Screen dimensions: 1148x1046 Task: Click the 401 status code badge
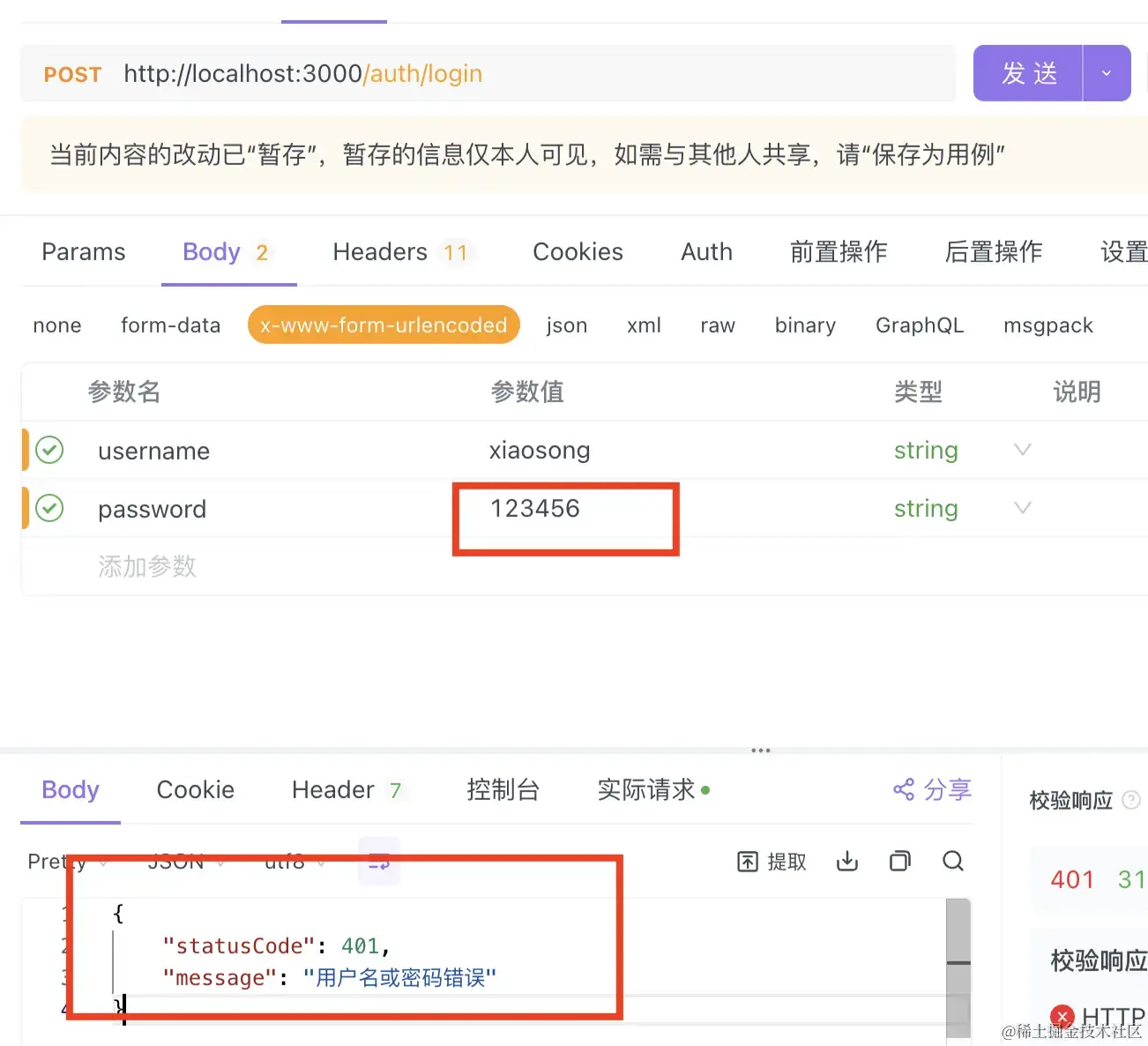click(1072, 879)
